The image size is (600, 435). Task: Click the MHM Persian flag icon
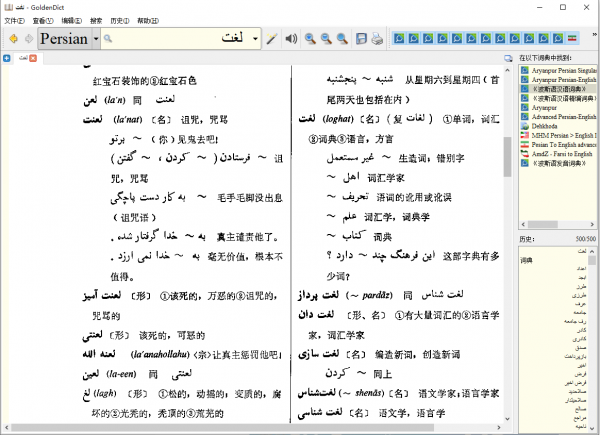(525, 135)
